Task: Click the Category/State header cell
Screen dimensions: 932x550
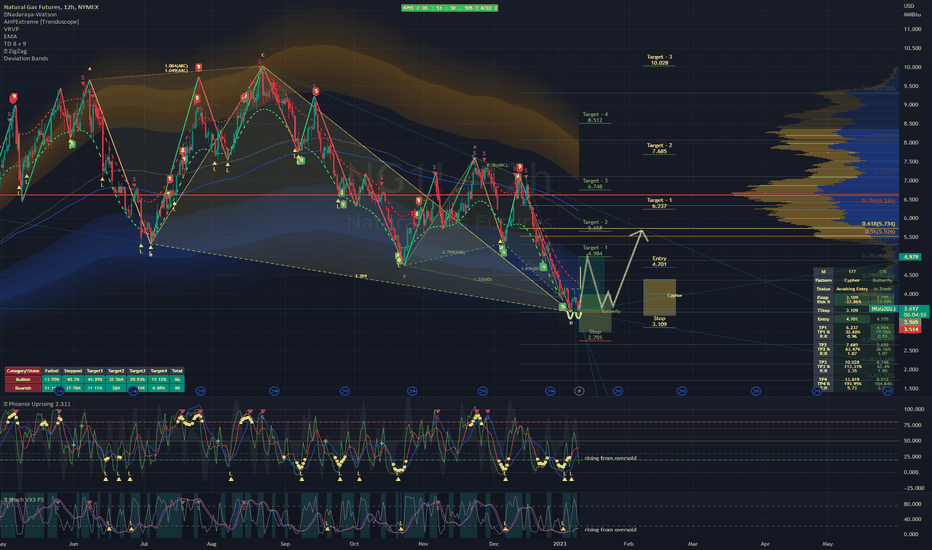Action: point(23,371)
